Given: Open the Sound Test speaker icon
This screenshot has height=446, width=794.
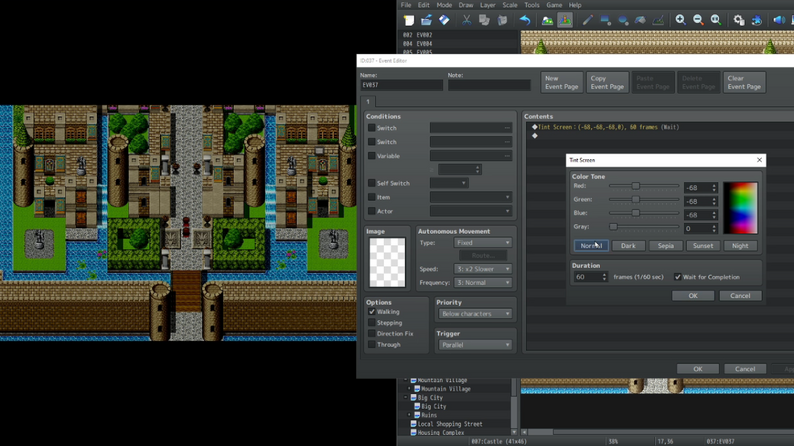Looking at the screenshot, I should [779, 20].
